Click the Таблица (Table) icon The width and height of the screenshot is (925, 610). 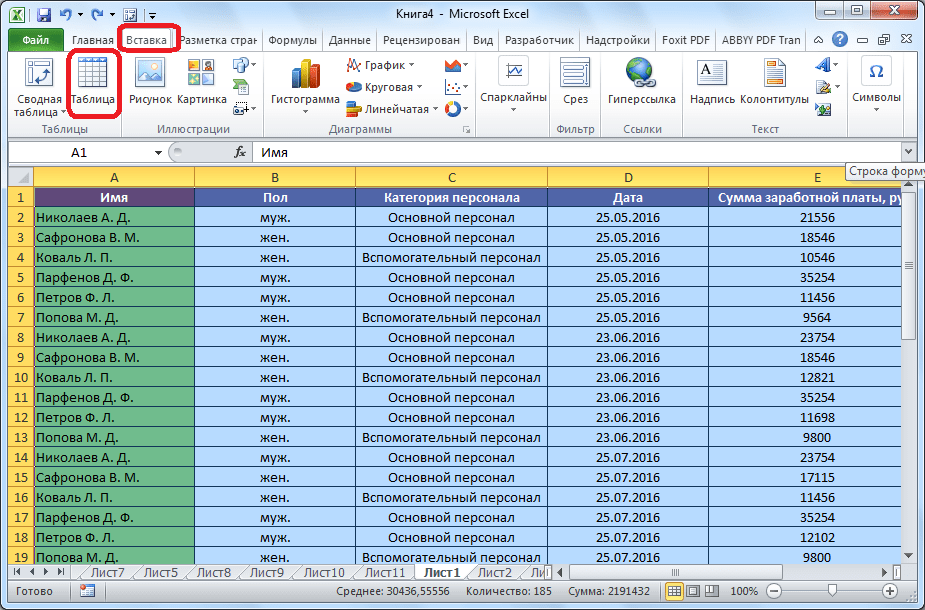point(93,81)
